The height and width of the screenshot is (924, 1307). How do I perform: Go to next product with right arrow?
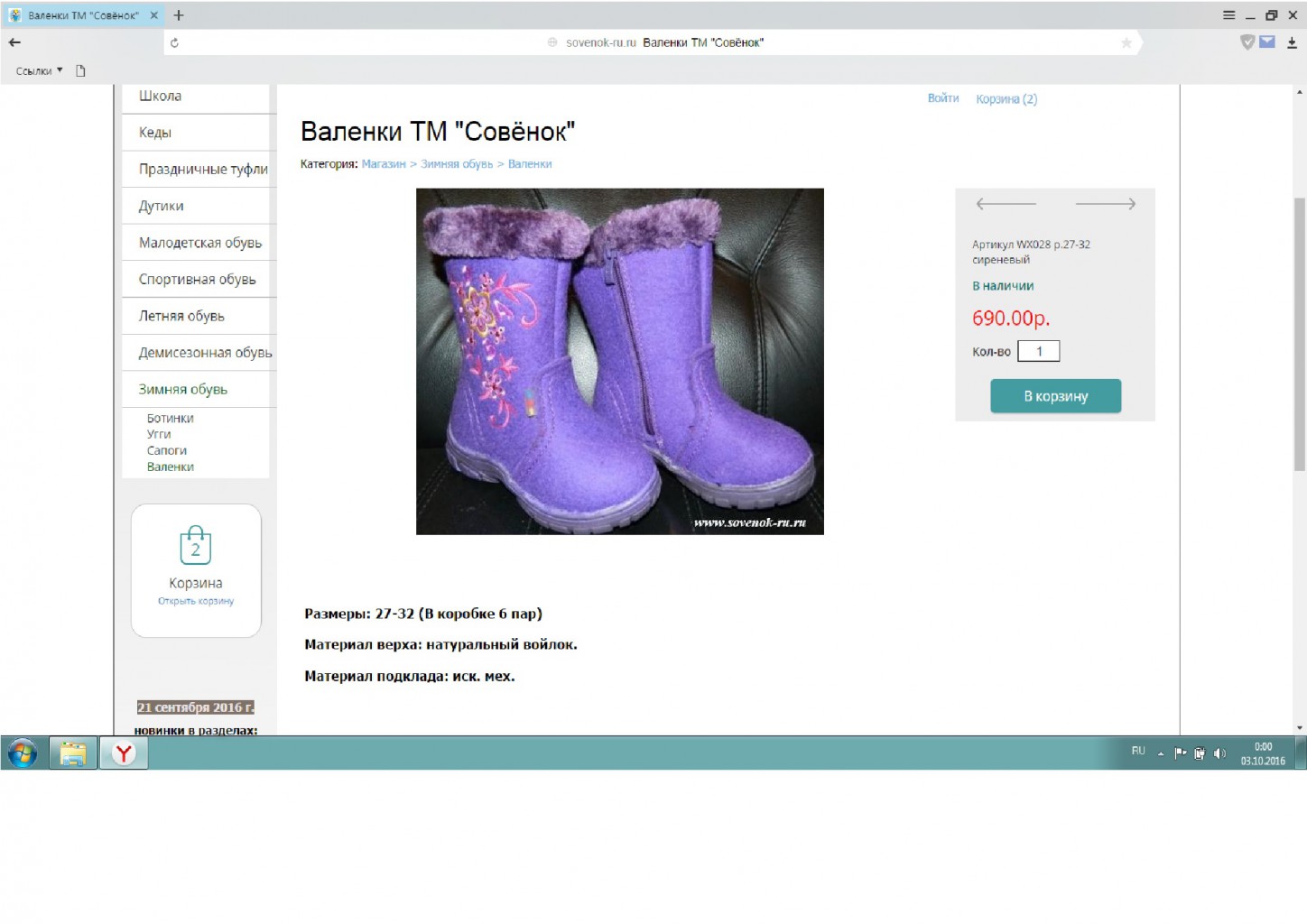1105,204
